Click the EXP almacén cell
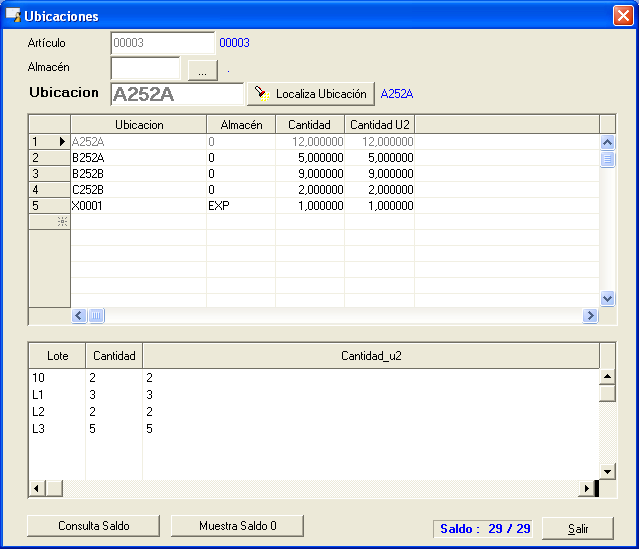The image size is (639, 549). click(241, 206)
